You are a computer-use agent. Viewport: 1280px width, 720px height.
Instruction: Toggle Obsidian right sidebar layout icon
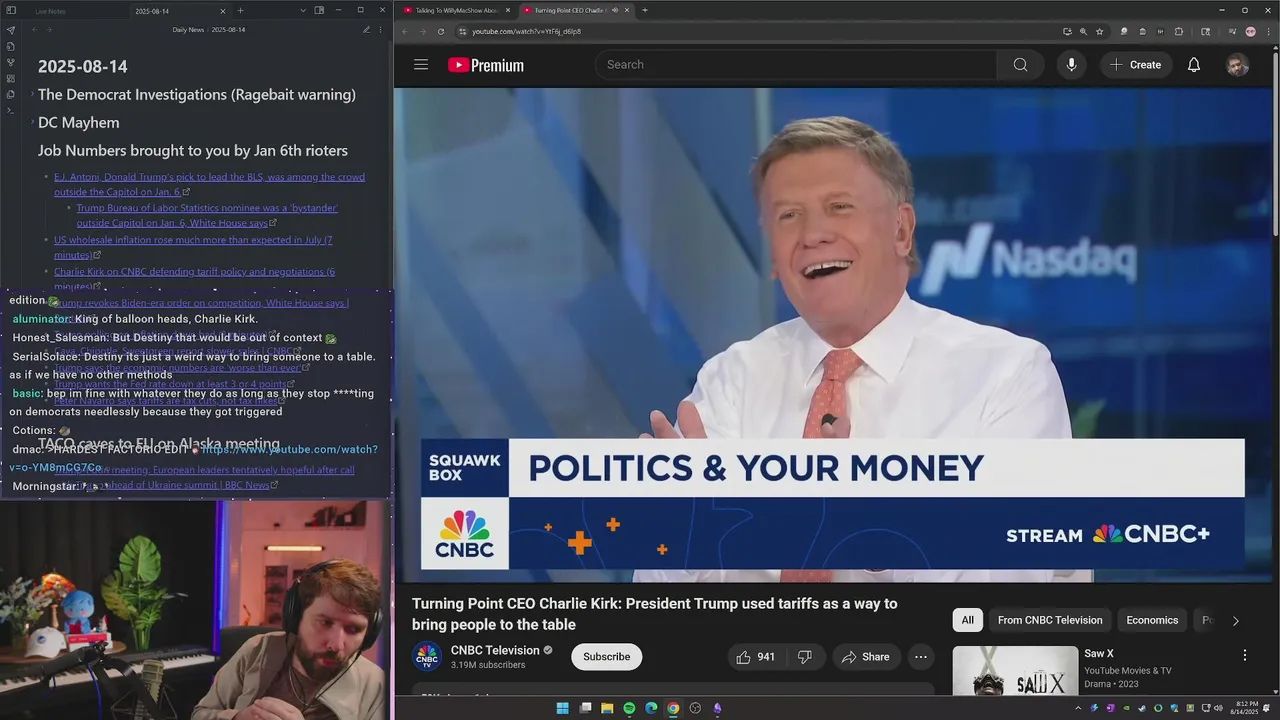pos(319,10)
